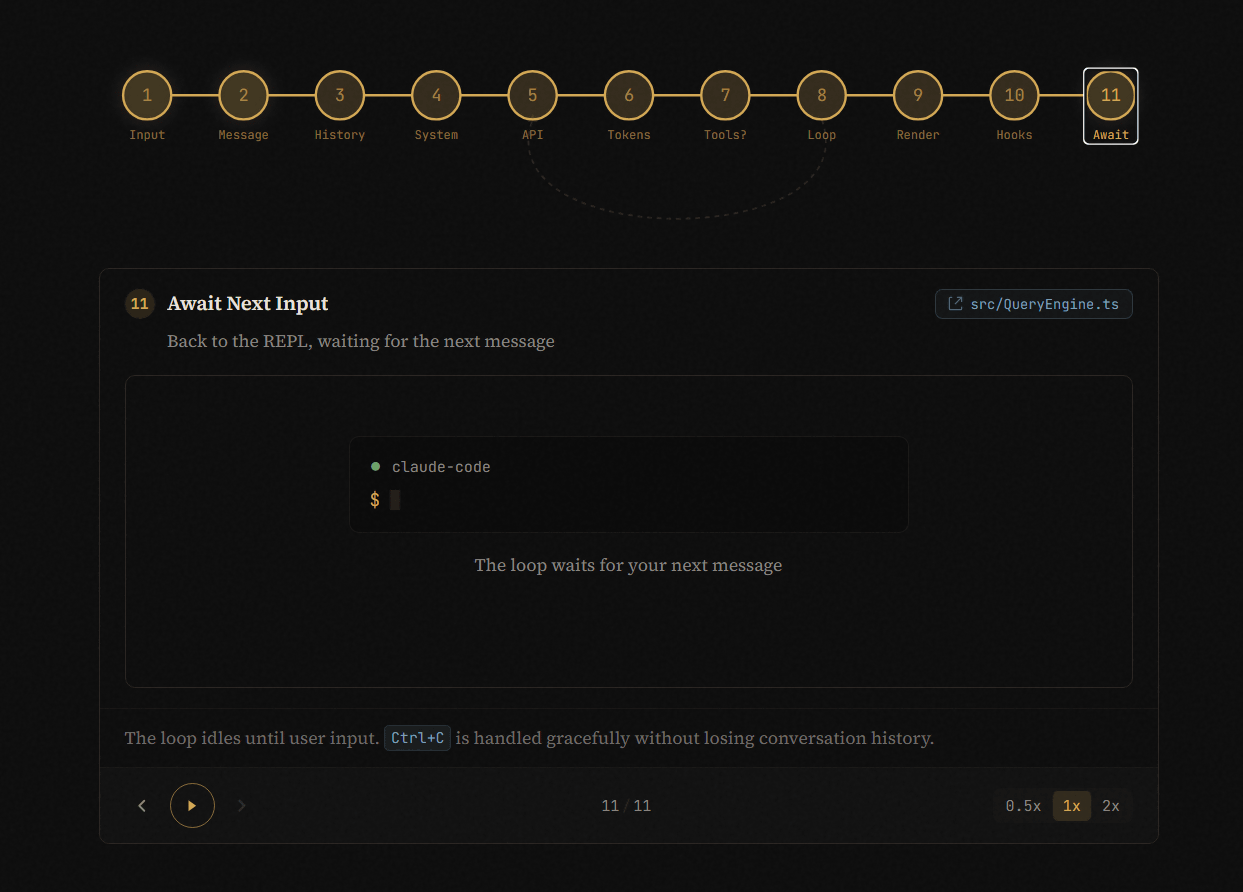Select step 3 History node

tap(340, 96)
